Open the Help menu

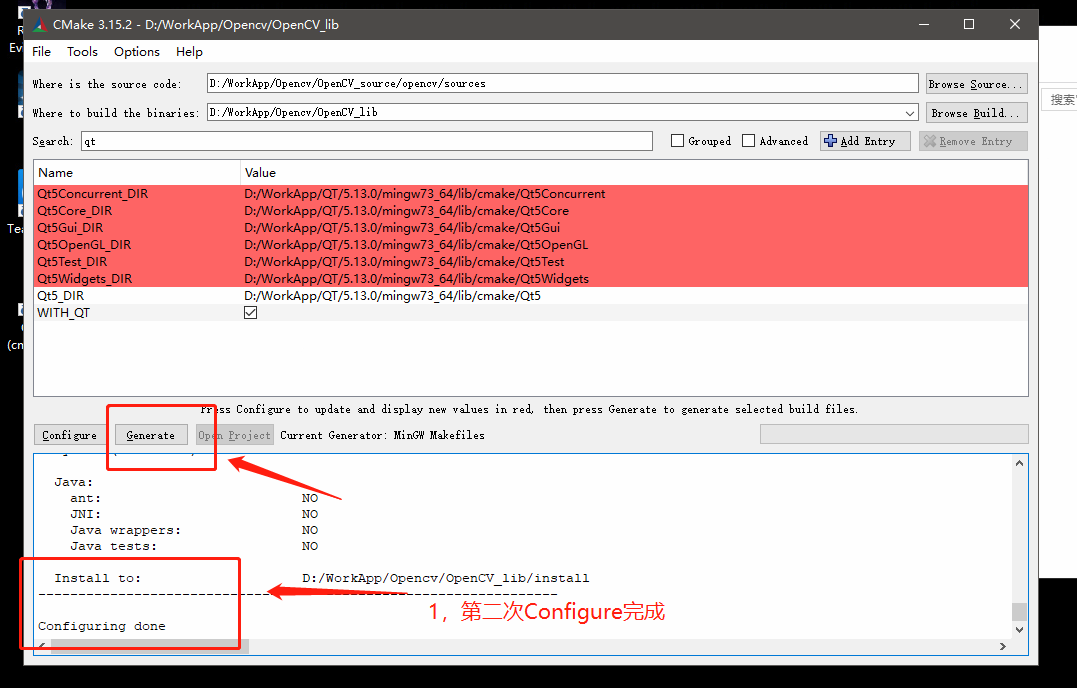tap(189, 51)
